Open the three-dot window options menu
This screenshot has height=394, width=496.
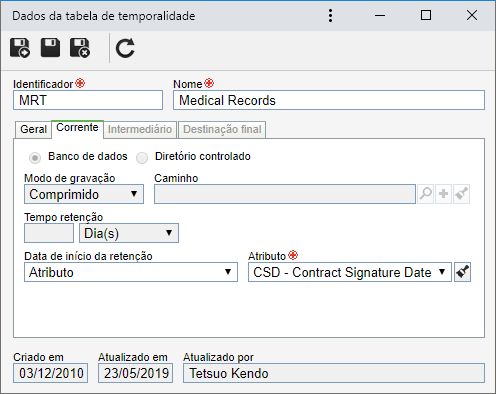(x=330, y=16)
